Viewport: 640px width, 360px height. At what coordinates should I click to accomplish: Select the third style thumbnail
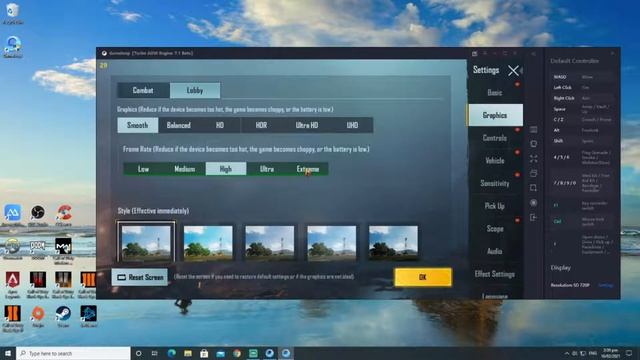click(269, 242)
